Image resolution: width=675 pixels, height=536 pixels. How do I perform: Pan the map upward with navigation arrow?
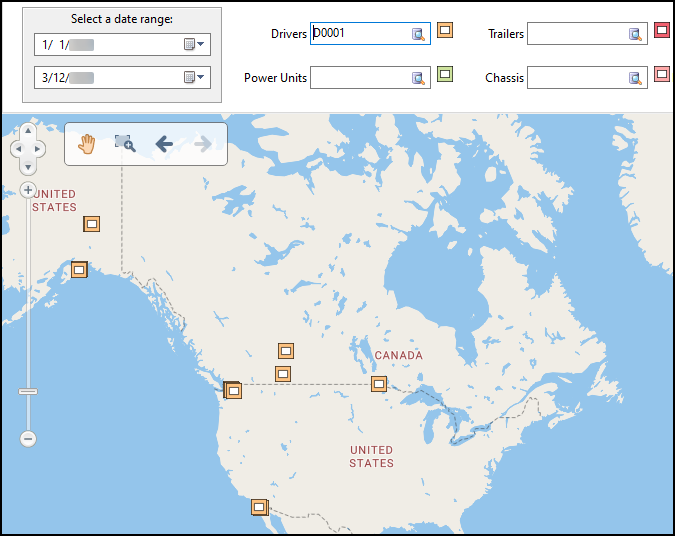click(x=28, y=130)
